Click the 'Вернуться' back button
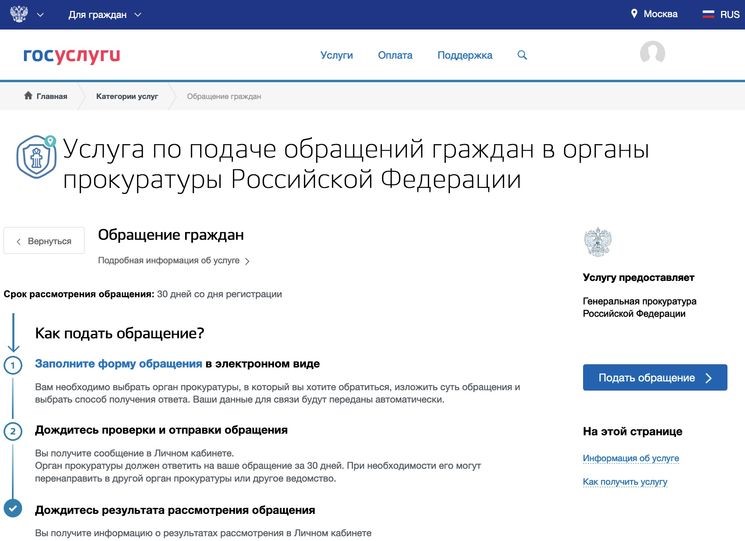 coord(44,241)
